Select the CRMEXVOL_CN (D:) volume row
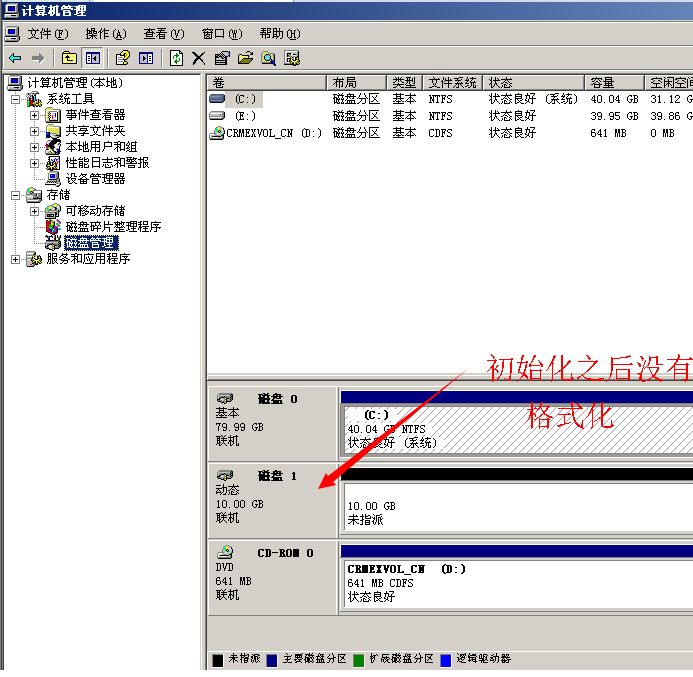Screen dimensions: 693x677 coord(450,133)
